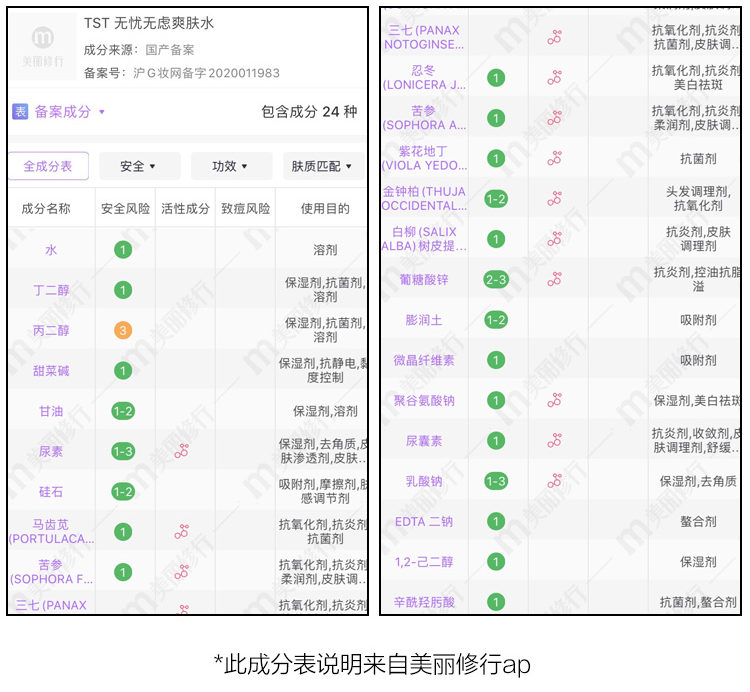This screenshot has width=750, height=692.
Task: Click the 2-3 safety badge for 葡糖酸锌
Action: (x=496, y=279)
